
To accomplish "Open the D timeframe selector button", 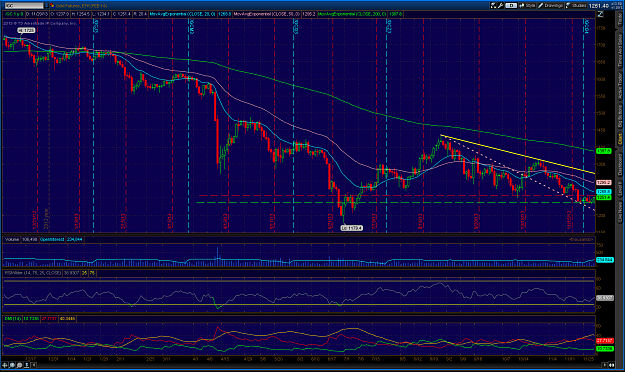I will pyautogui.click(x=511, y=6).
